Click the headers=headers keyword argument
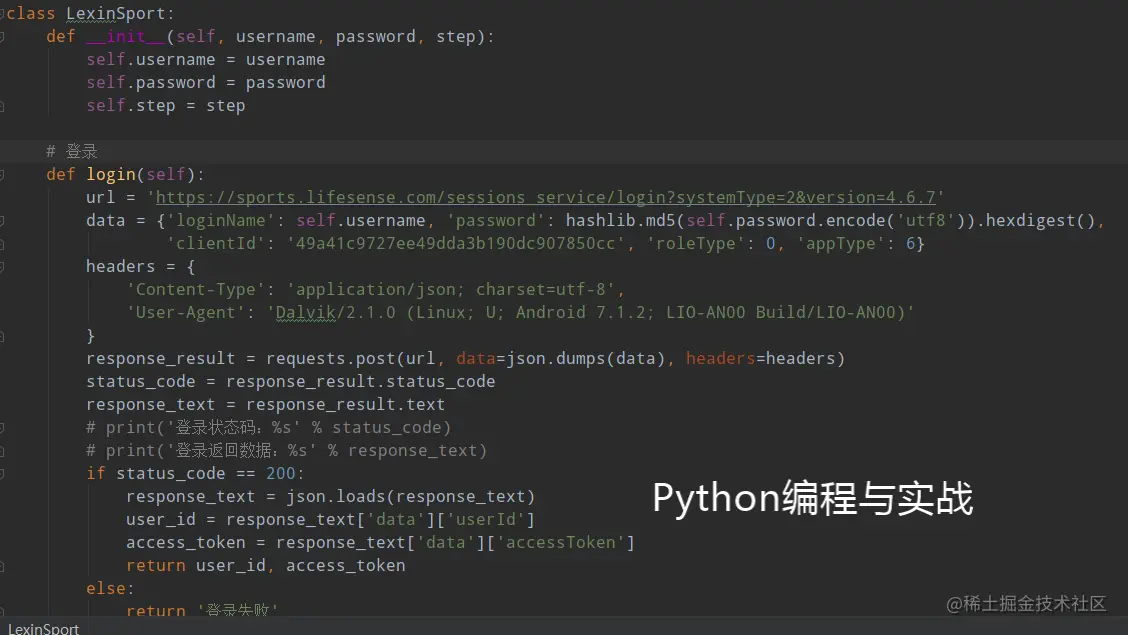This screenshot has height=635, width=1128. [760, 359]
